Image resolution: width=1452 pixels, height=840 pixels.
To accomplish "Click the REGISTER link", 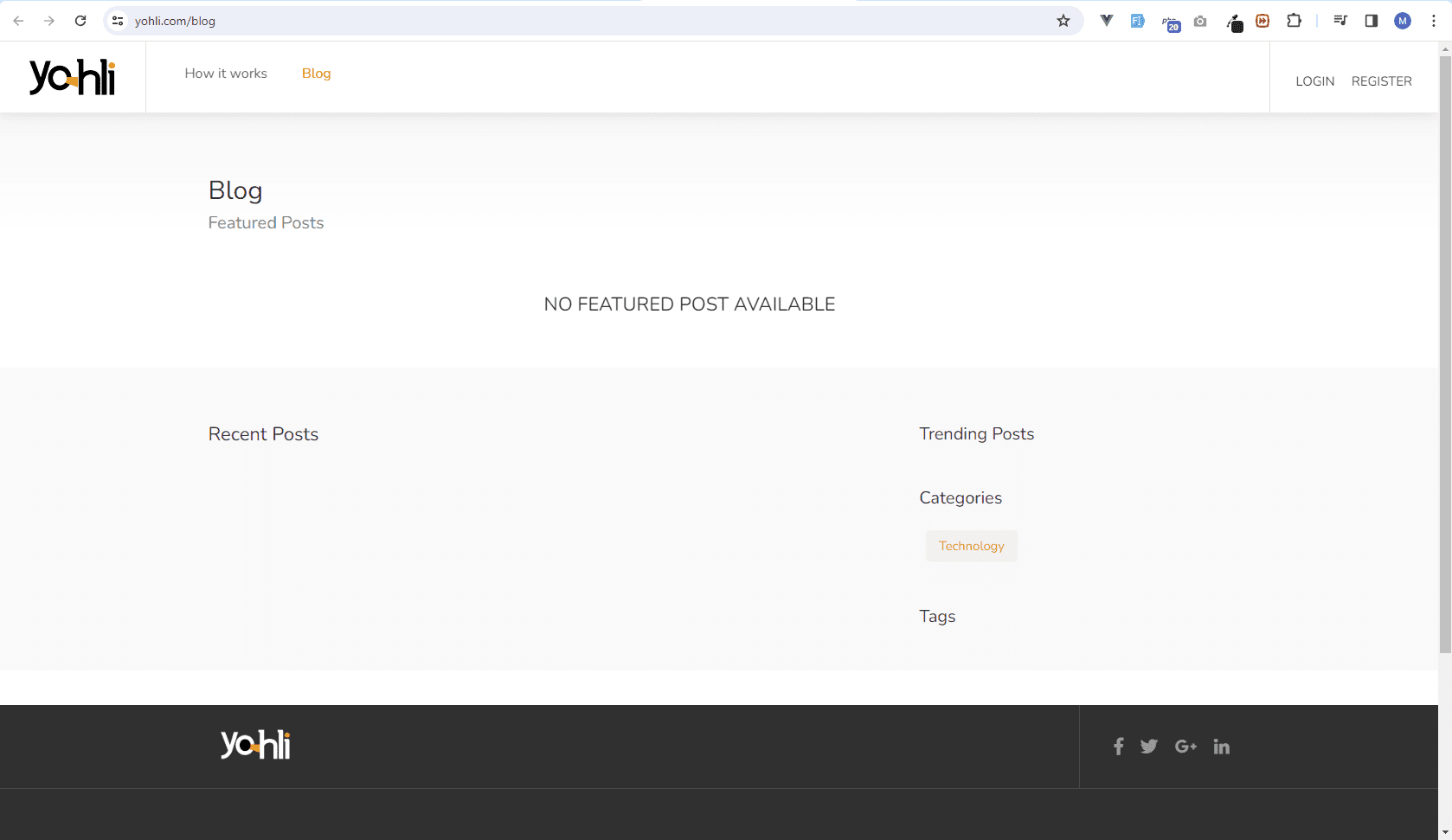I will pos(1381,81).
